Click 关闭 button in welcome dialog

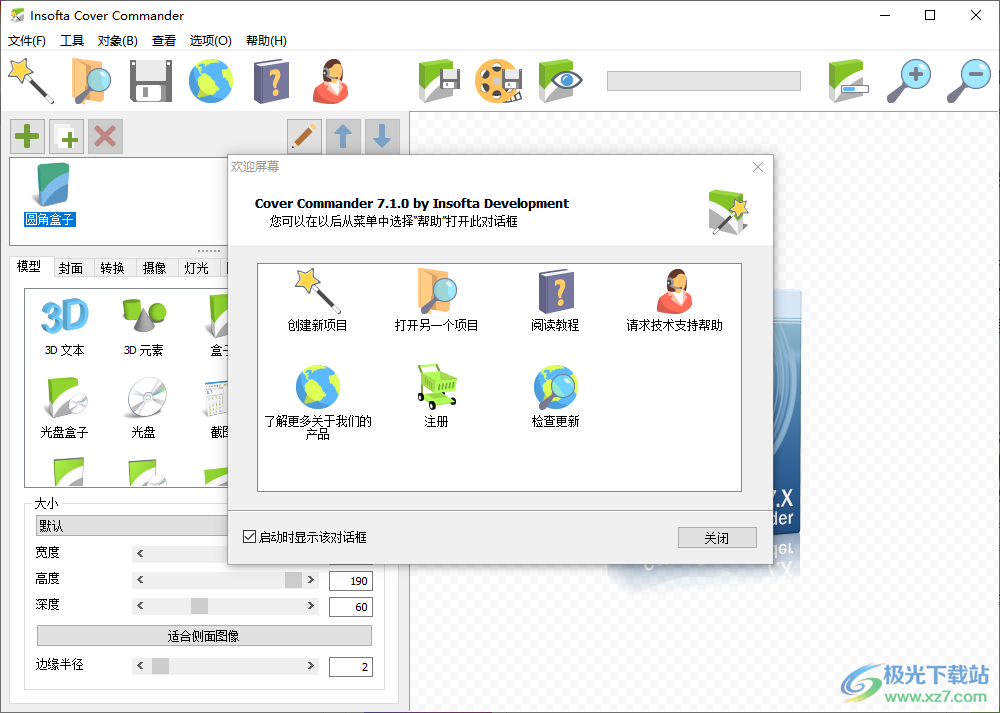click(717, 538)
